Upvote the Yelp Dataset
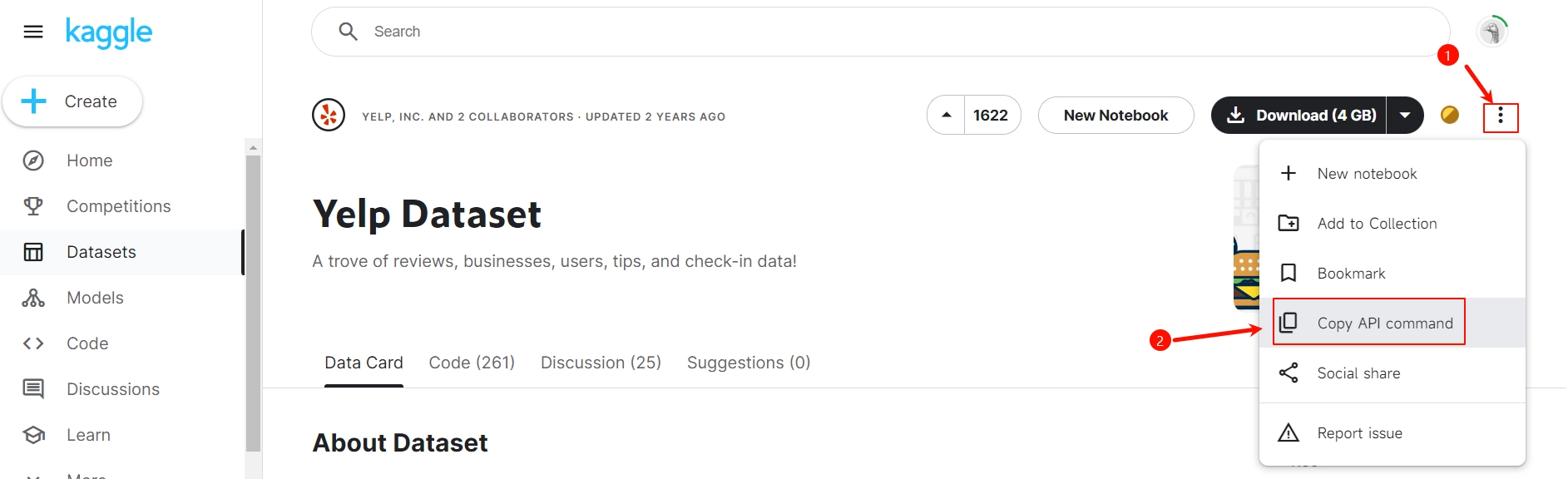 (x=947, y=116)
